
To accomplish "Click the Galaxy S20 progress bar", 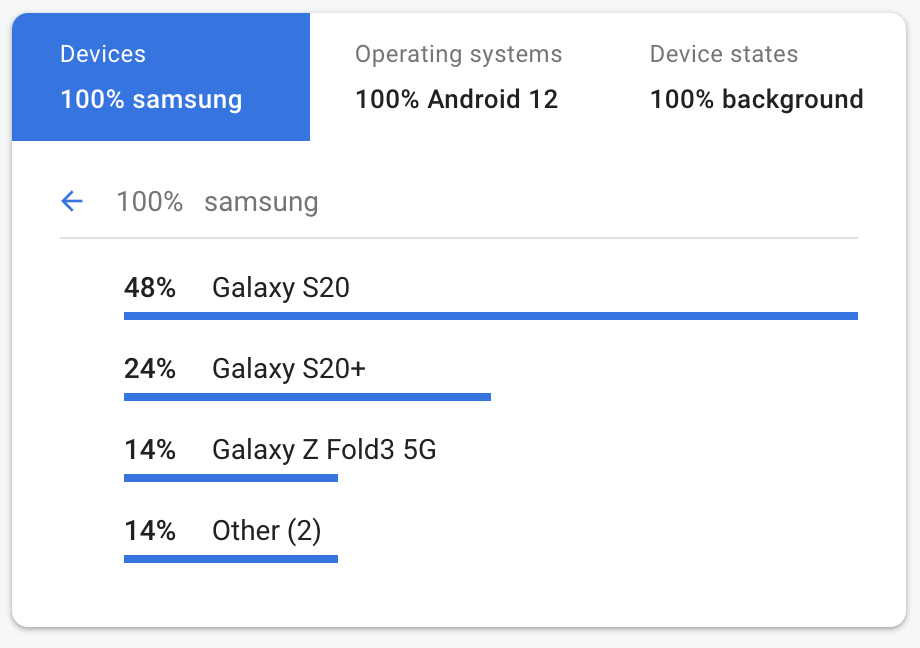I will coord(490,316).
